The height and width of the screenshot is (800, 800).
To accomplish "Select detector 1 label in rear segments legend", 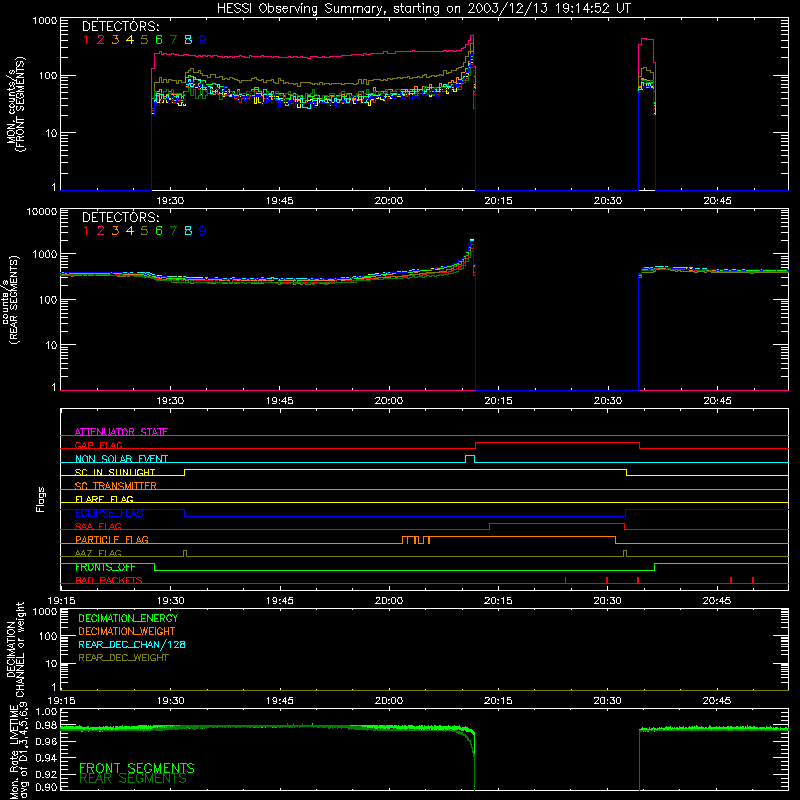I will 86,231.
